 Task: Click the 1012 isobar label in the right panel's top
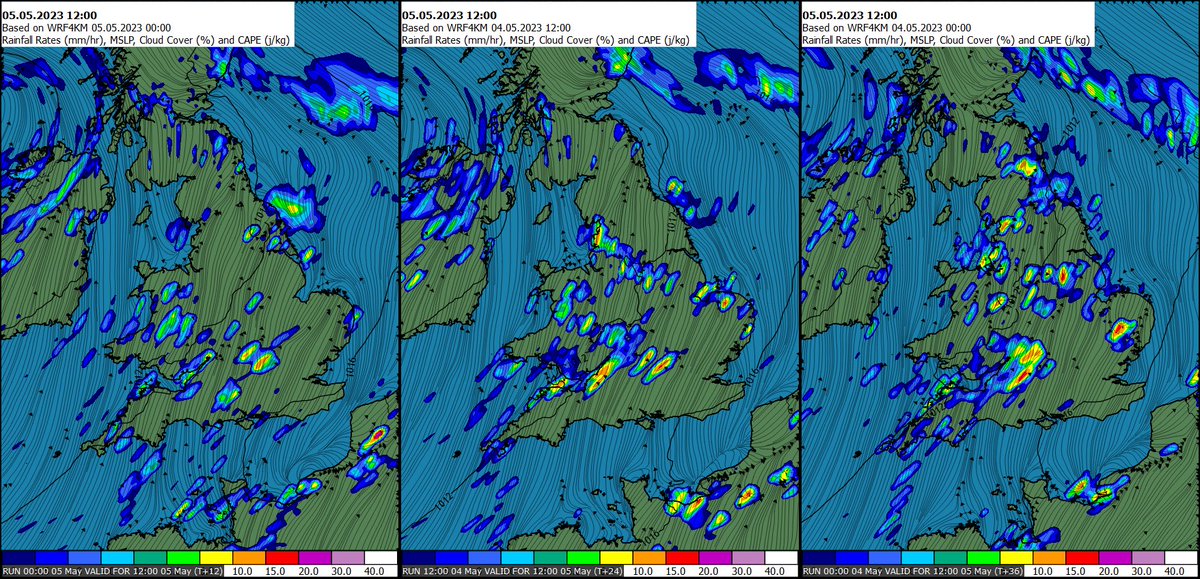(x=1070, y=127)
